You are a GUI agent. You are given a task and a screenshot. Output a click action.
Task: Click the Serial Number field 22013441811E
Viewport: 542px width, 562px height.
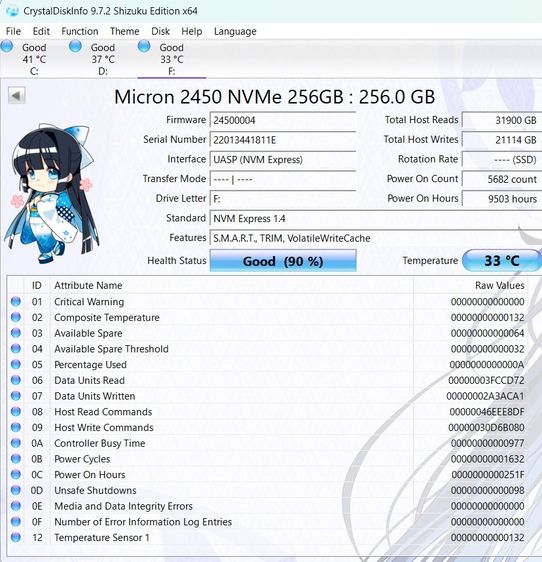point(283,140)
